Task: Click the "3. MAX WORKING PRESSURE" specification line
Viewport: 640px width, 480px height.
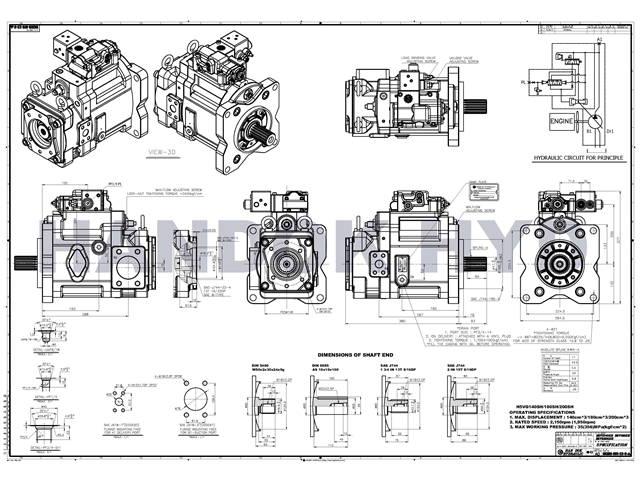Action: [x=567, y=427]
